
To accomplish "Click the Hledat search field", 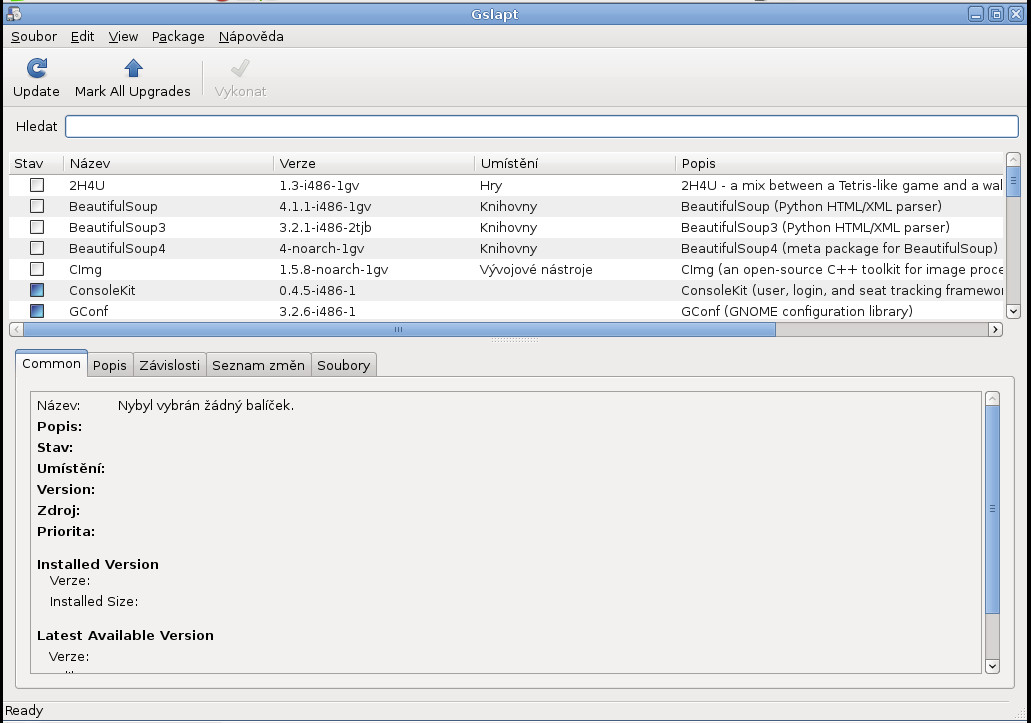I will point(542,126).
